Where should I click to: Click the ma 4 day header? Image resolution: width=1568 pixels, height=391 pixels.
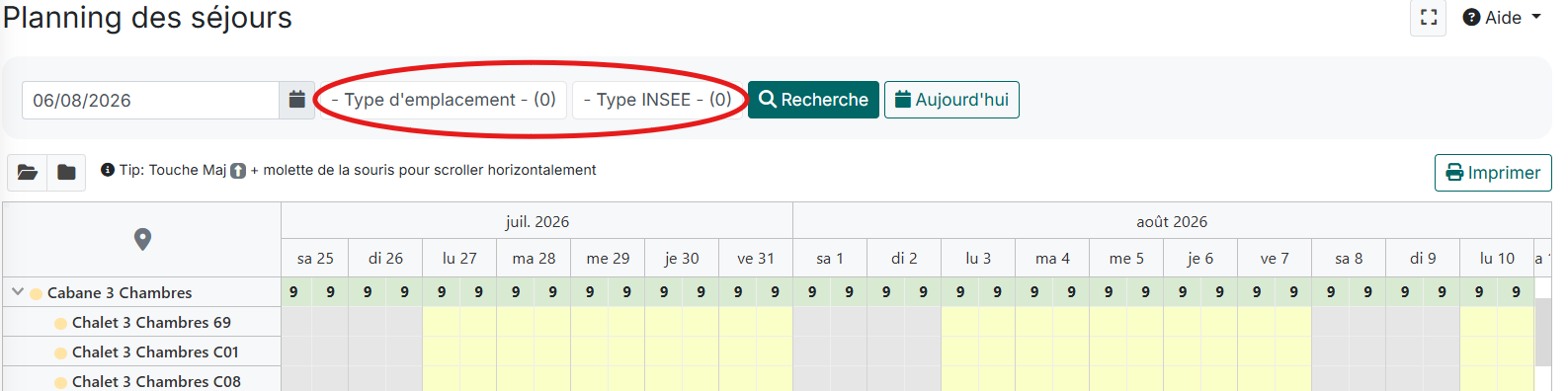point(1052,259)
